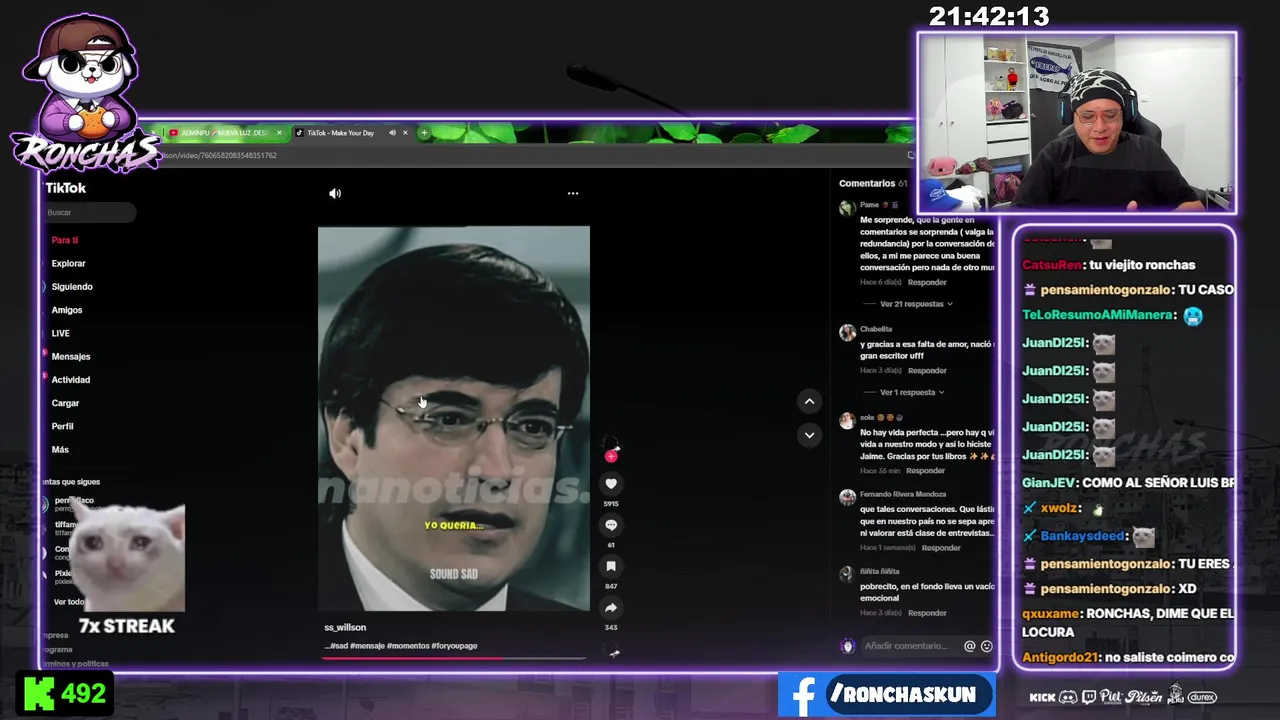
Task: Focus the Buscar search field
Action: pos(88,212)
